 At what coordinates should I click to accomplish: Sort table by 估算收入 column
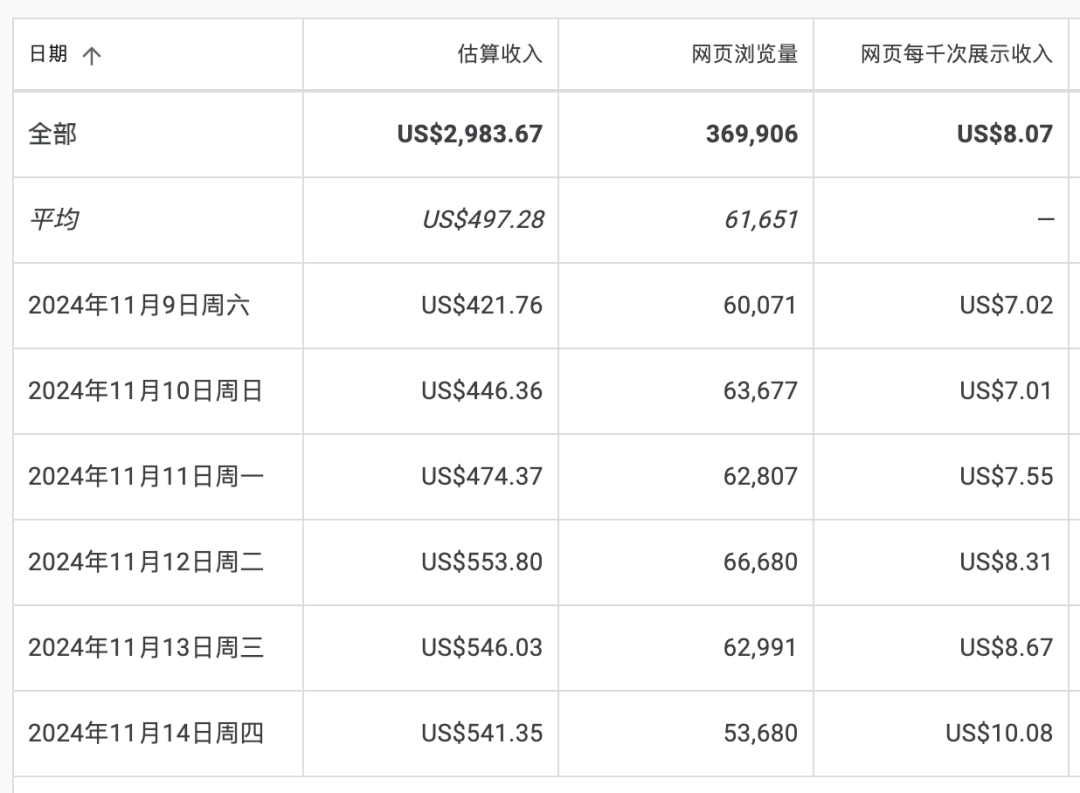[500, 54]
